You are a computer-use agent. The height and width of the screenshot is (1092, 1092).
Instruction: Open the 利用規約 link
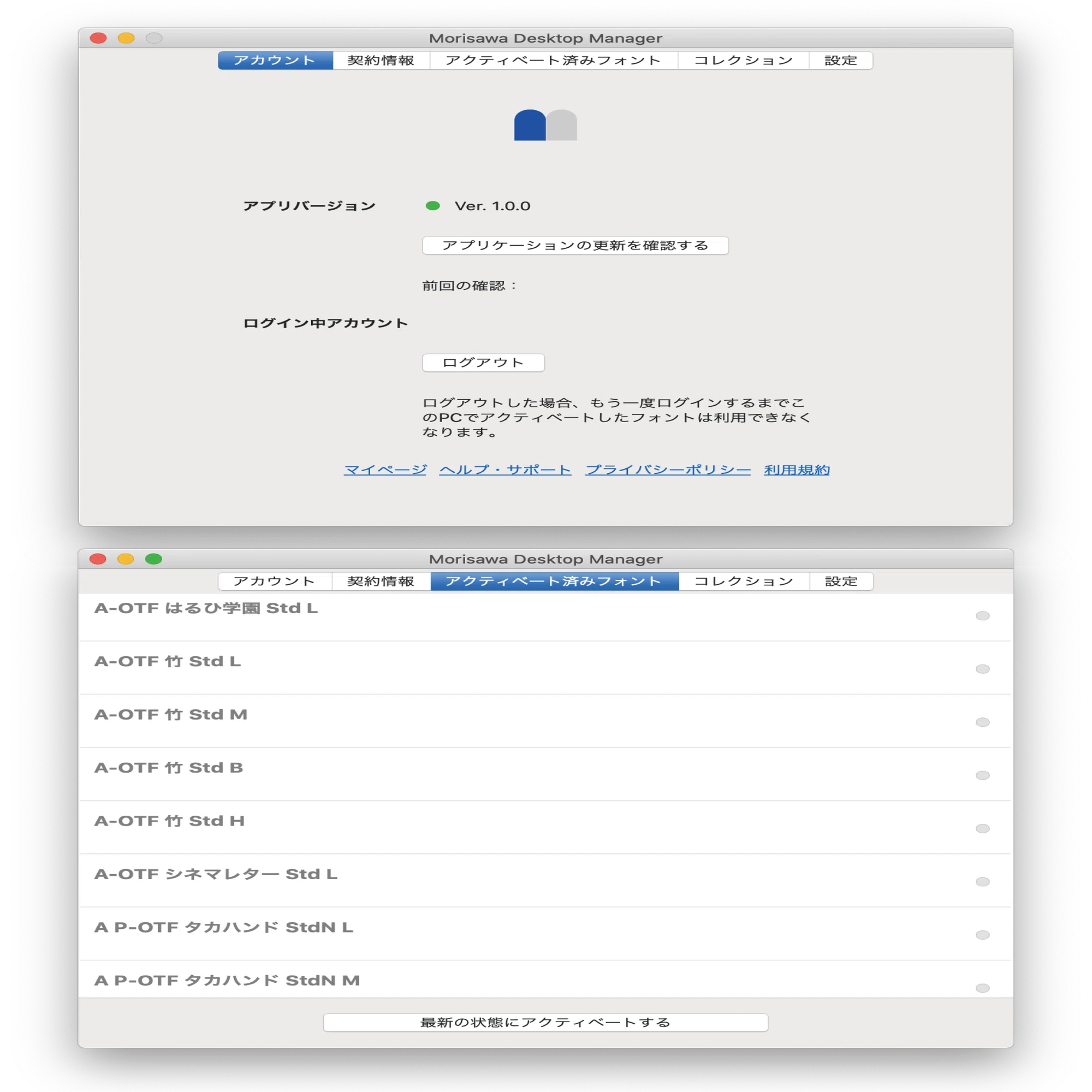[x=797, y=470]
